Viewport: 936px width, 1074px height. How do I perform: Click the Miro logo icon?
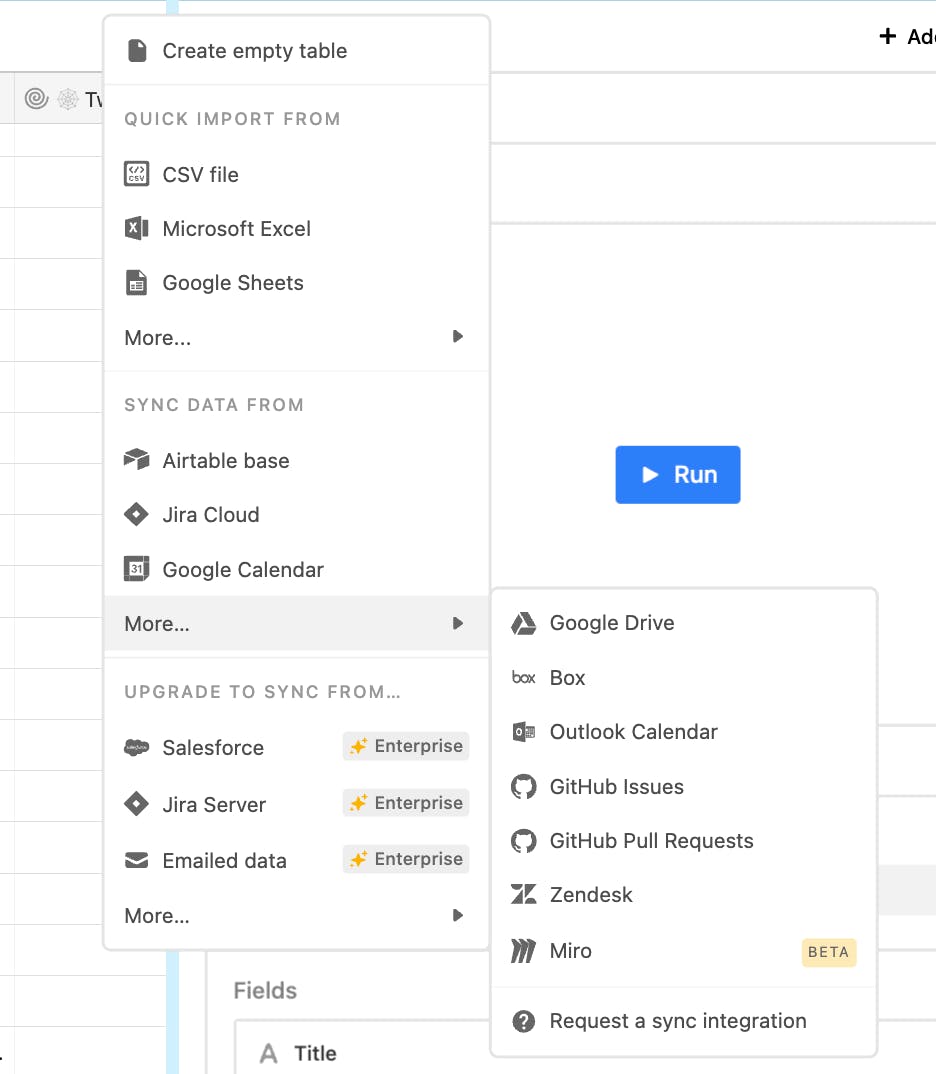[524, 951]
